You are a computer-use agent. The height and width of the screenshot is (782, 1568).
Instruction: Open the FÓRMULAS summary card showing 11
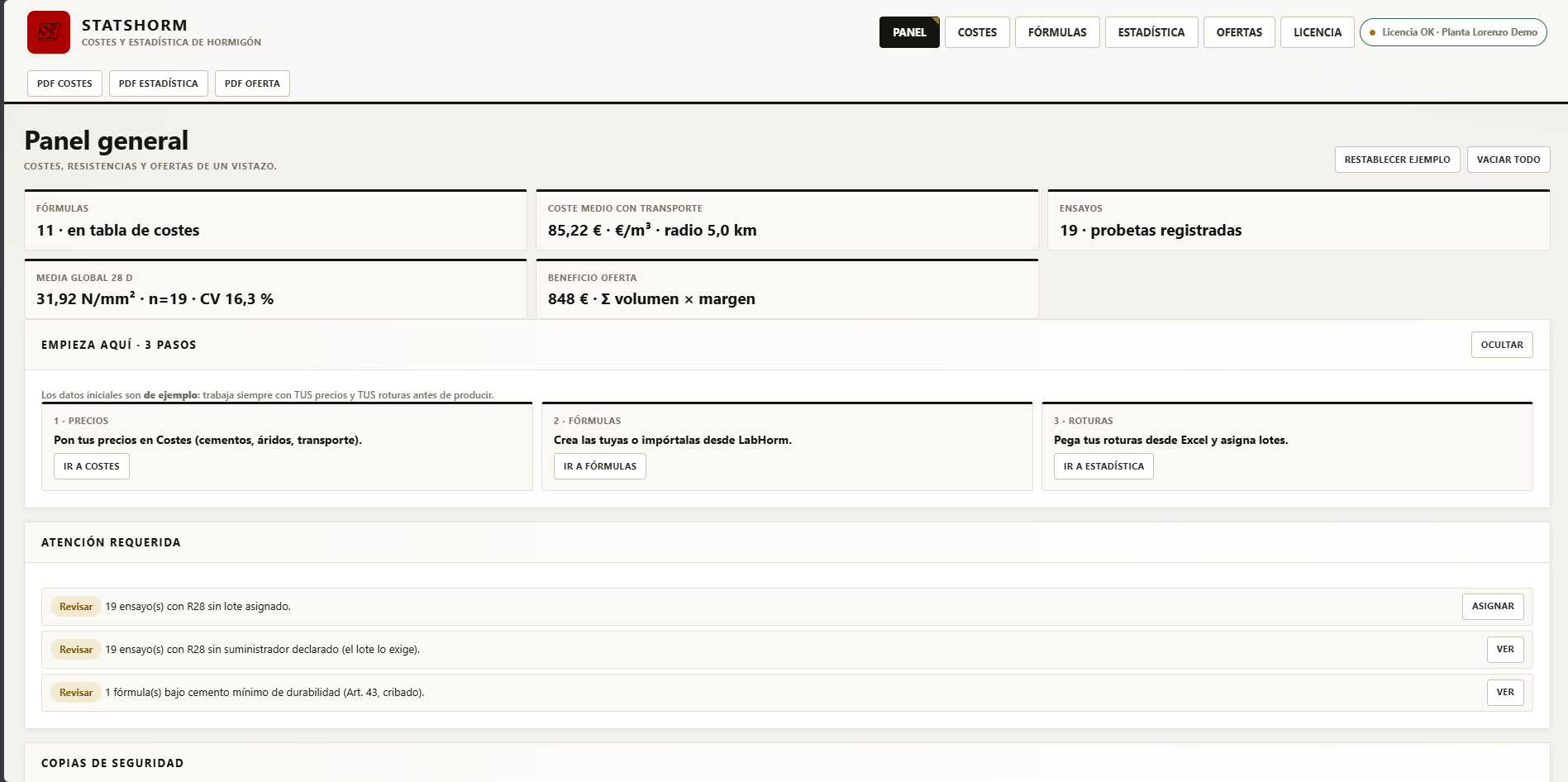(275, 220)
